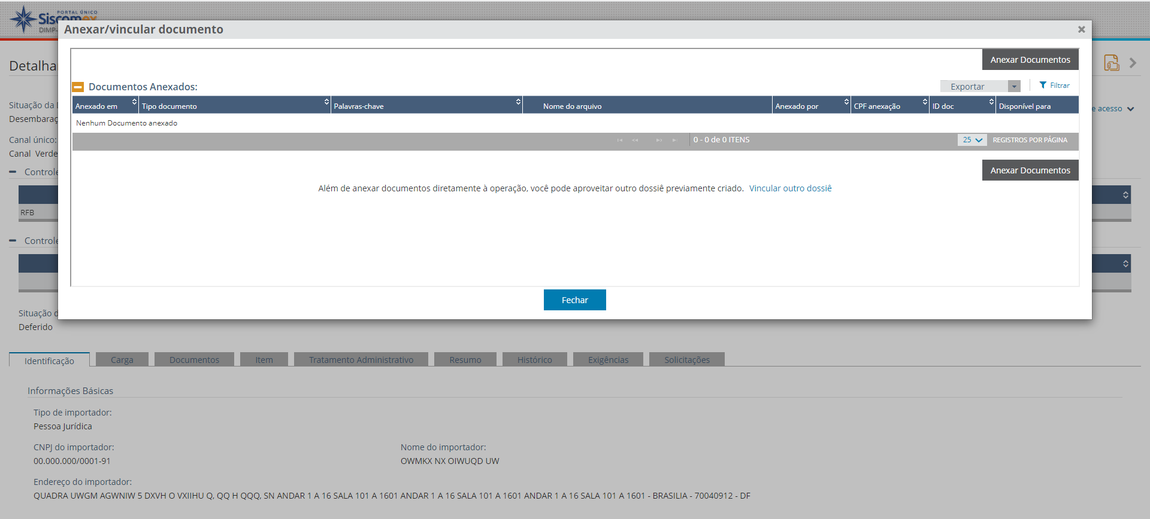This screenshot has height=519, width=1150.
Task: Click the orange document icon behind dialog
Action: coord(1111,63)
